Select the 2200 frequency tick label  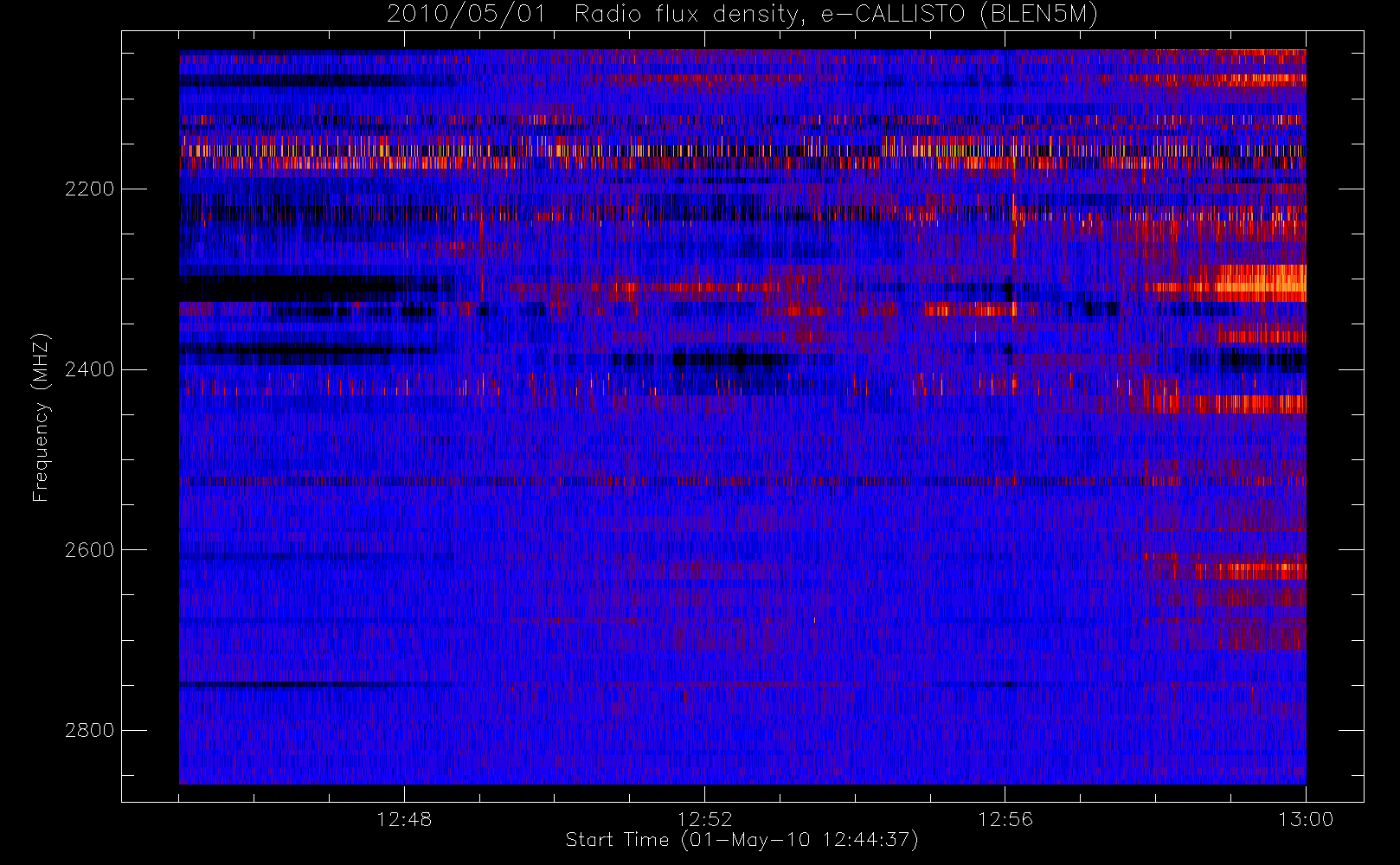click(x=89, y=189)
